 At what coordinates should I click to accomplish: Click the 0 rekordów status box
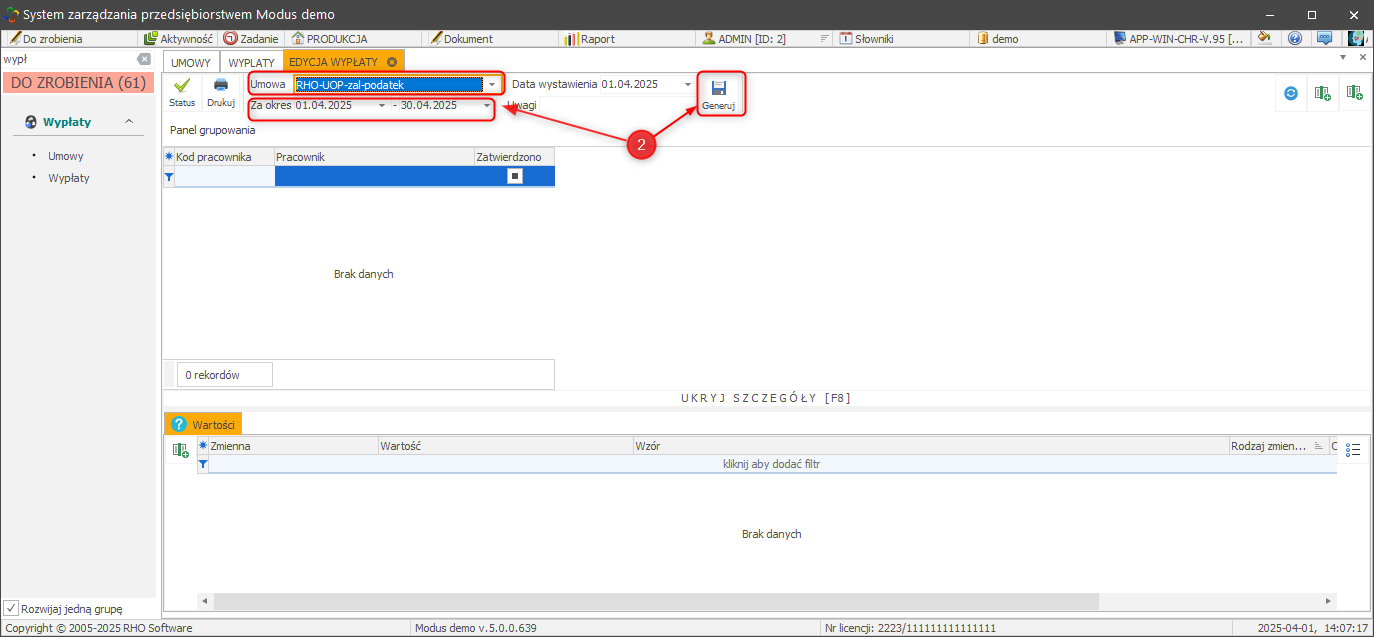(x=224, y=375)
